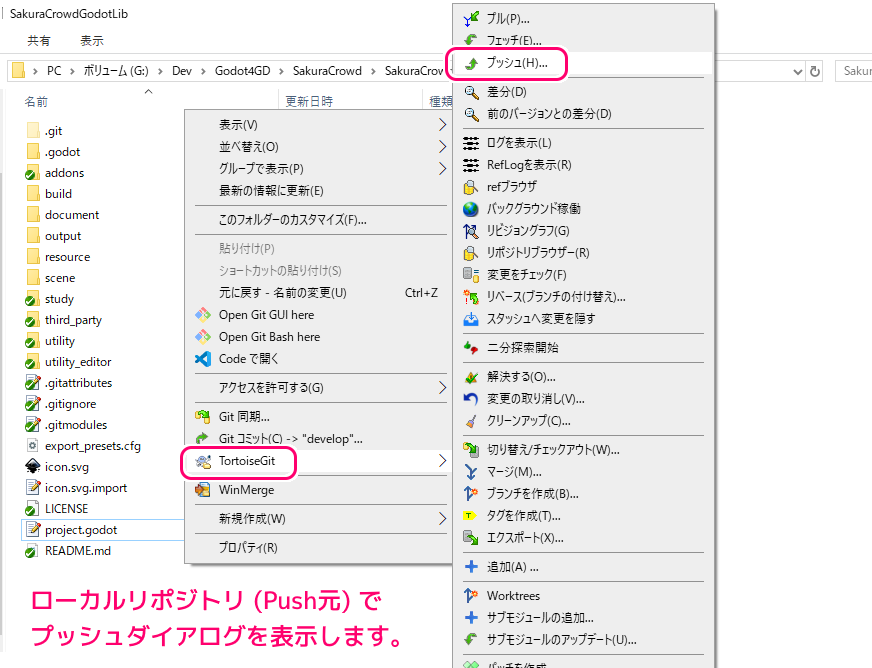
Task: Click the stash (スタッシュへ変更を隠す) icon
Action: (x=472, y=319)
